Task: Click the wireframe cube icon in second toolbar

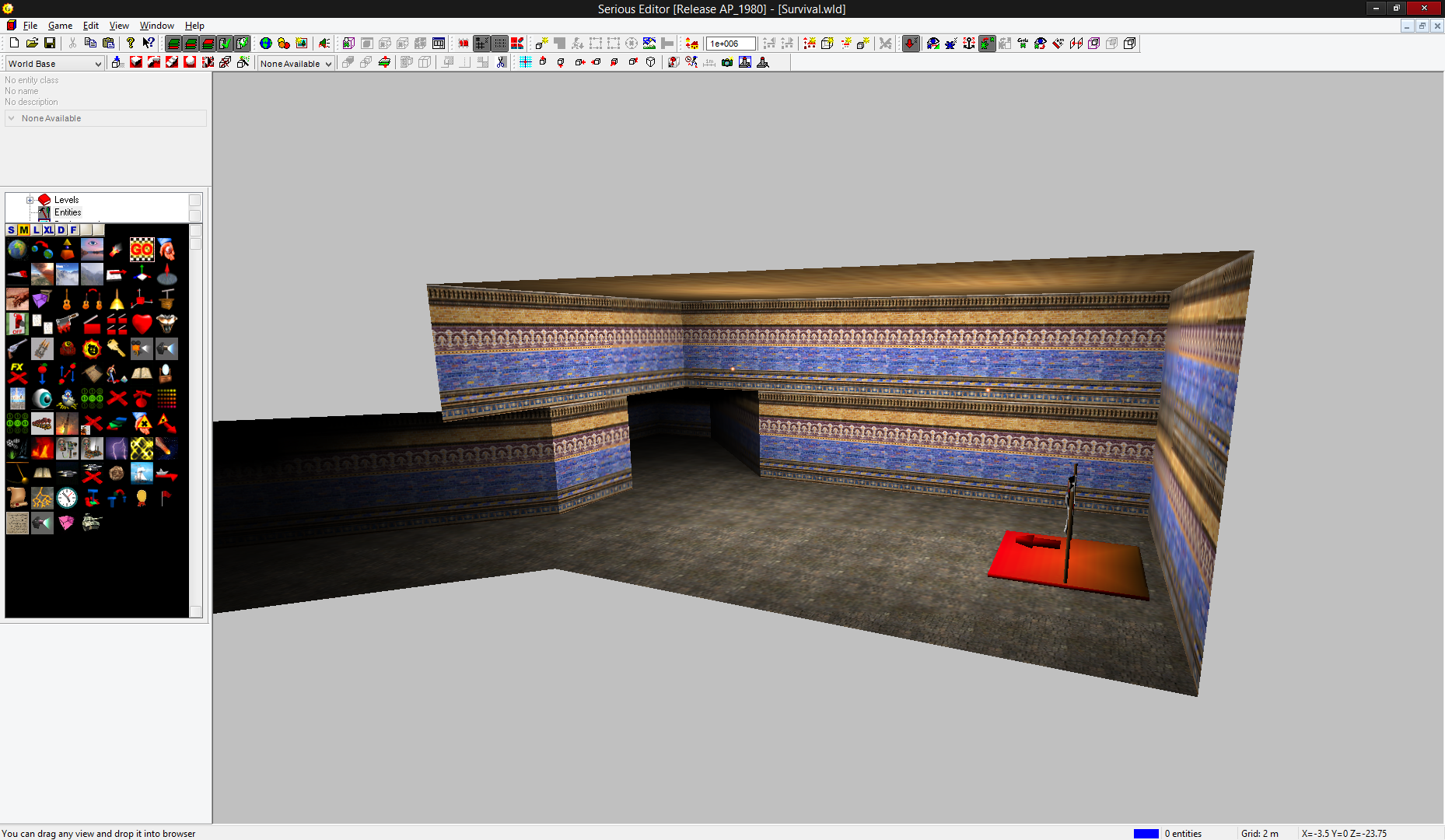Action: [651, 62]
